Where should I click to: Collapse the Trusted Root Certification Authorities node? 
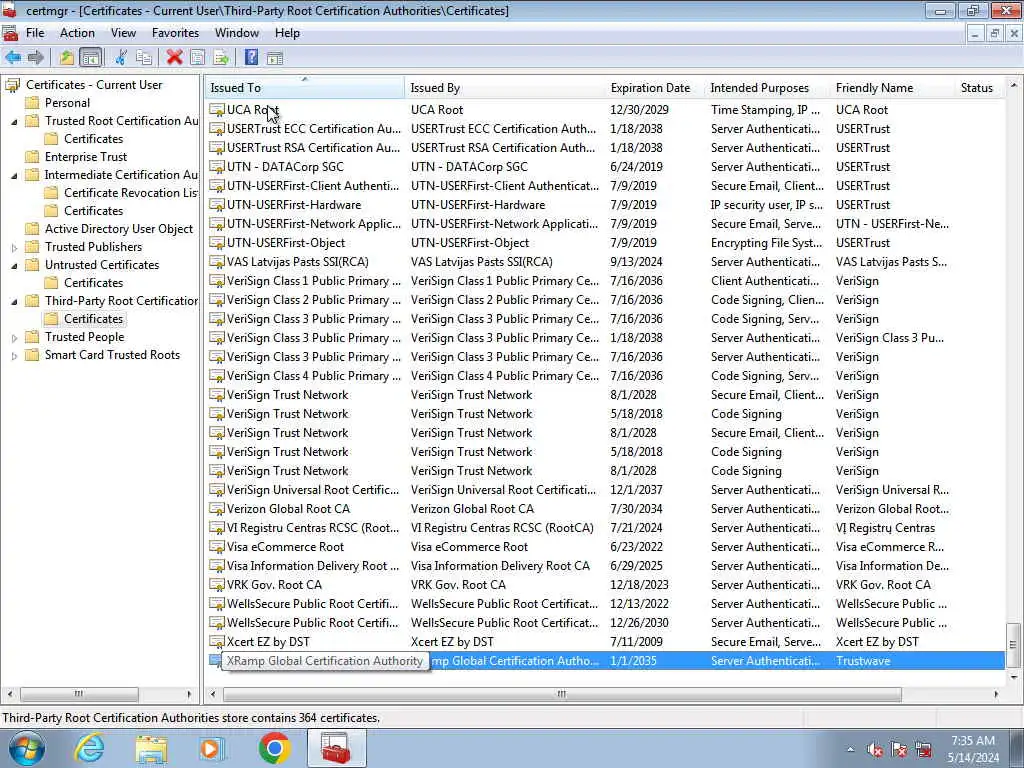[x=14, y=121]
